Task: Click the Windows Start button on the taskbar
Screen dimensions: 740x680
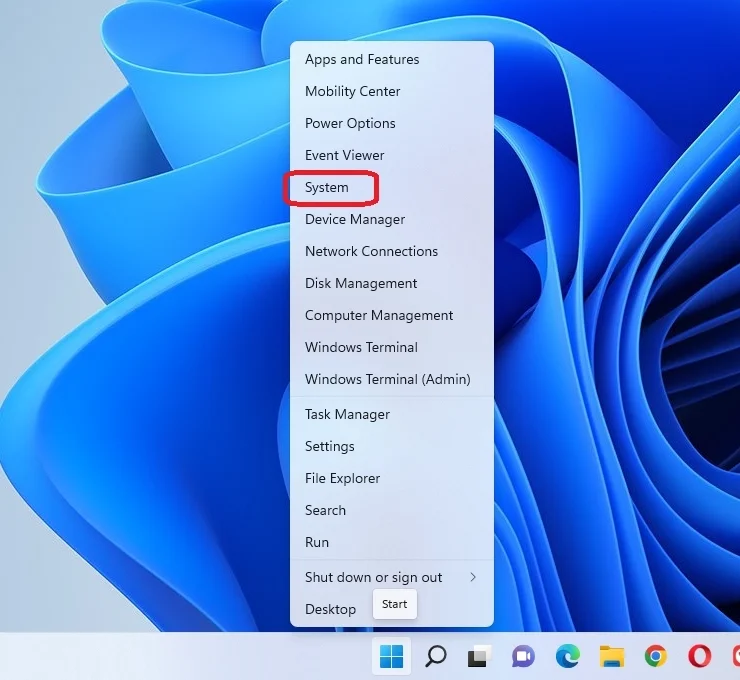Action: (x=392, y=656)
